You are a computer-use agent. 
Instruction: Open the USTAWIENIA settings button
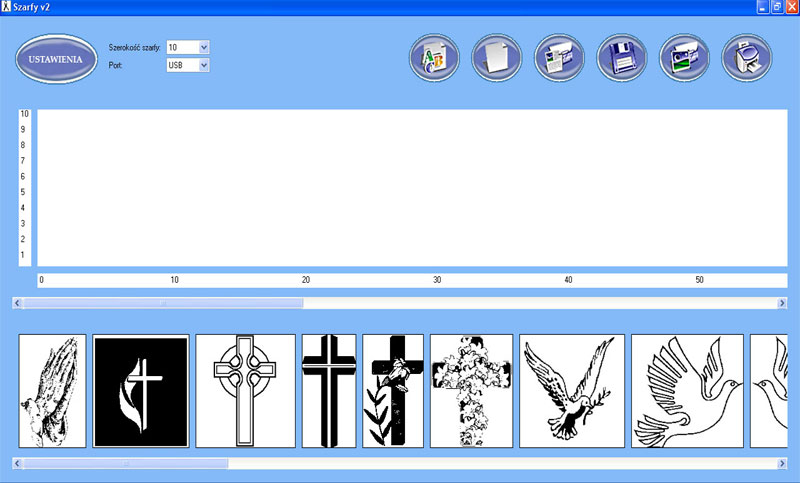[56, 59]
